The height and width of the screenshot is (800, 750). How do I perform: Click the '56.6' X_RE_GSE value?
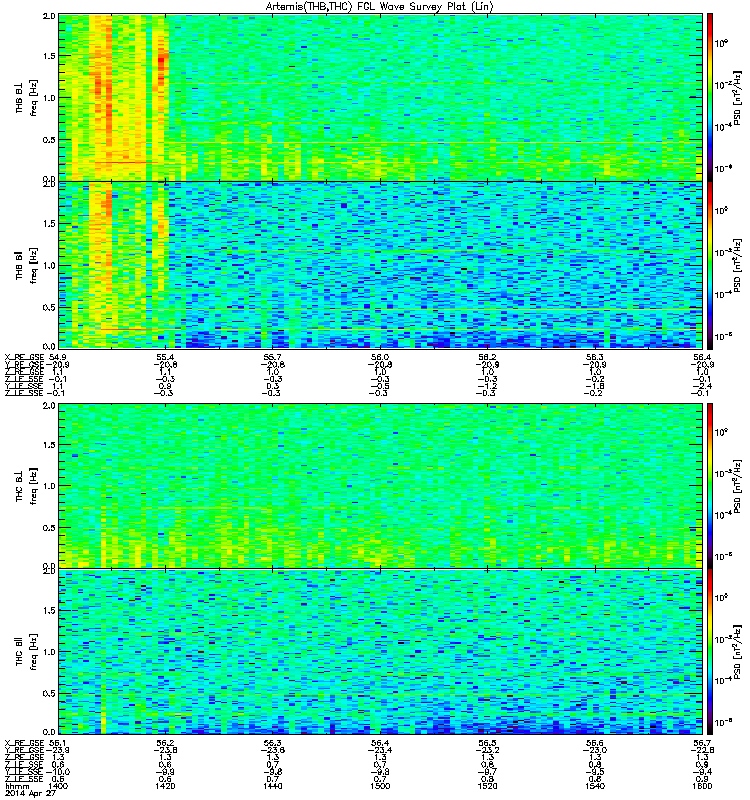(x=595, y=743)
